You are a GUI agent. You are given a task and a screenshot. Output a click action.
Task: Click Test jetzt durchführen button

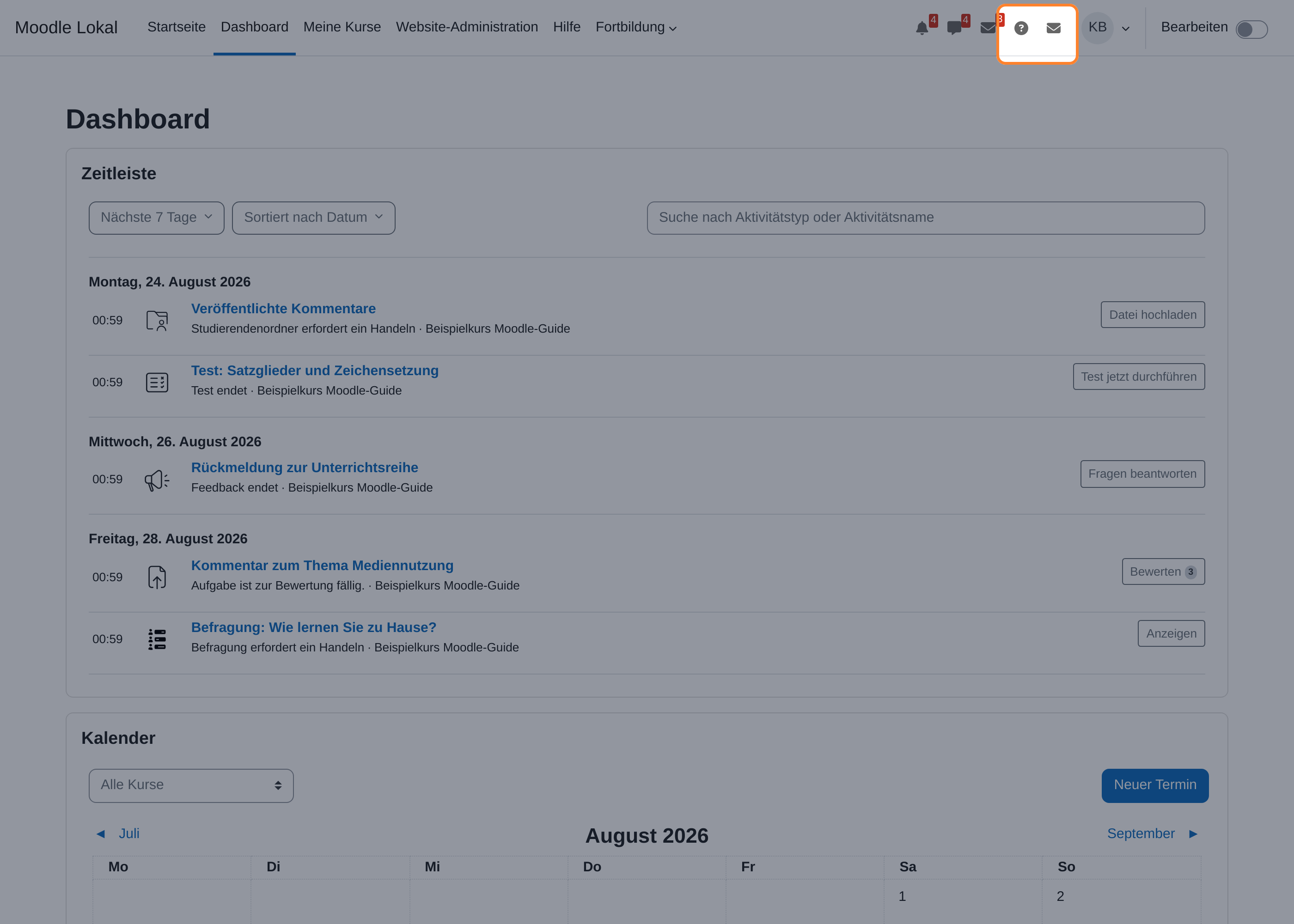point(1139,377)
